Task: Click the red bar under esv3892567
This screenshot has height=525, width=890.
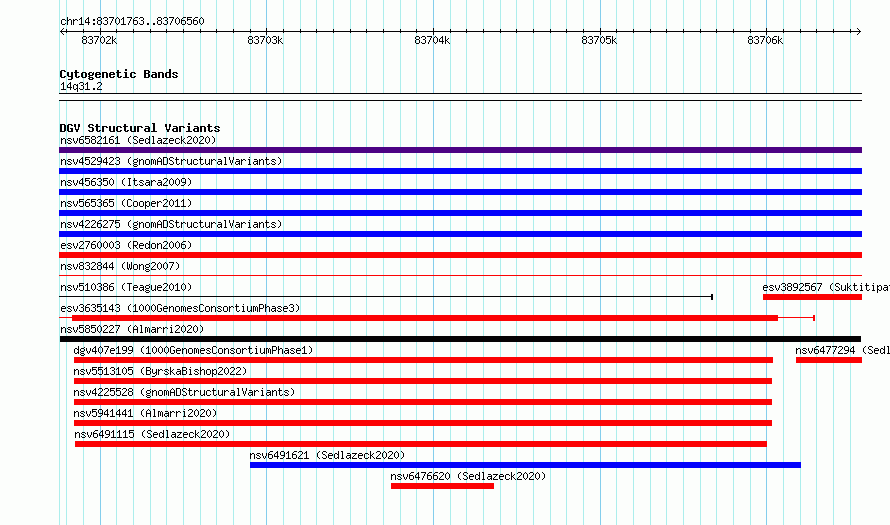Action: [812, 297]
